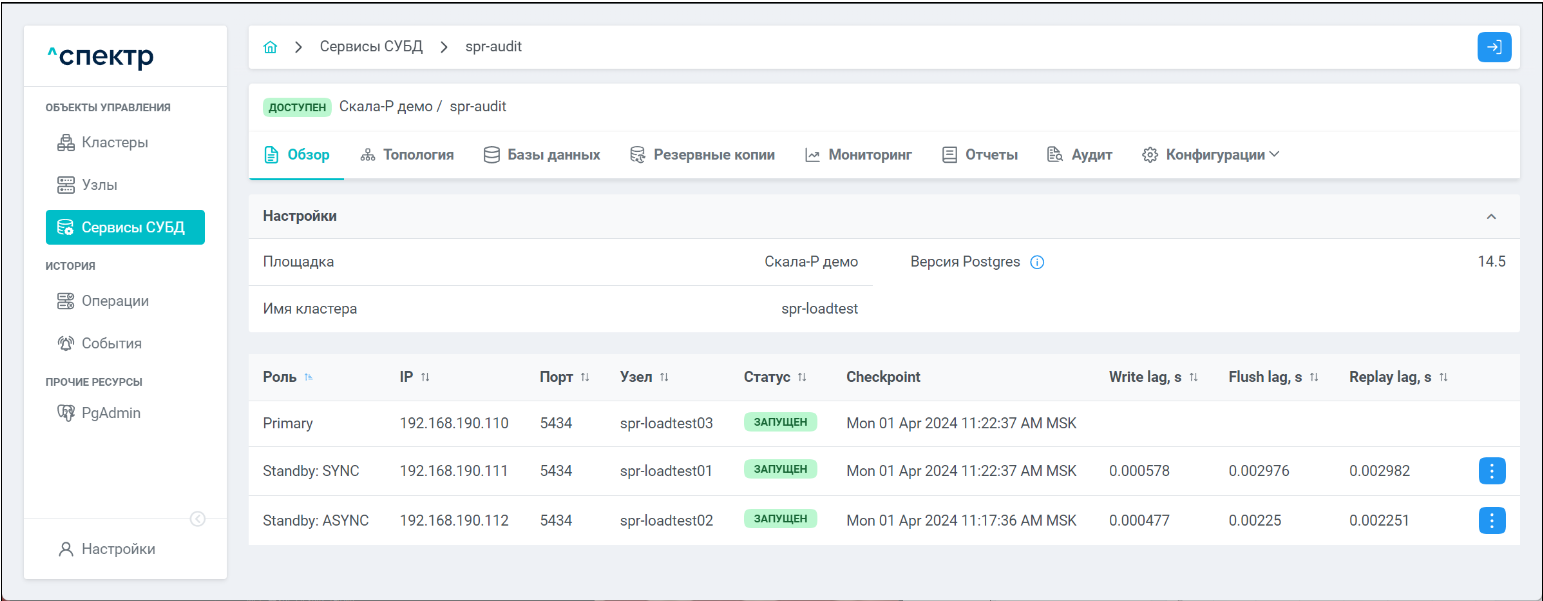Sort by IP column icon
1543x601 pixels.
click(x=425, y=377)
